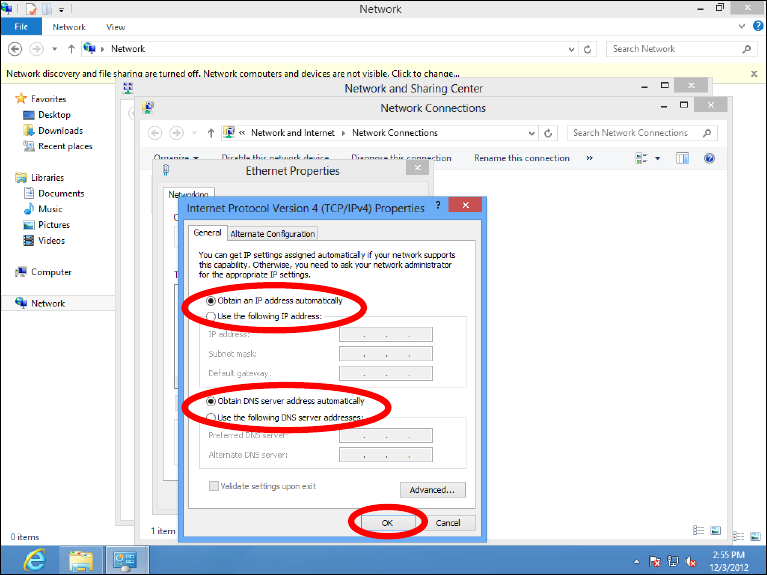This screenshot has width=767, height=575.
Task: Open Explorer help icon at top right
Action: 758,26
